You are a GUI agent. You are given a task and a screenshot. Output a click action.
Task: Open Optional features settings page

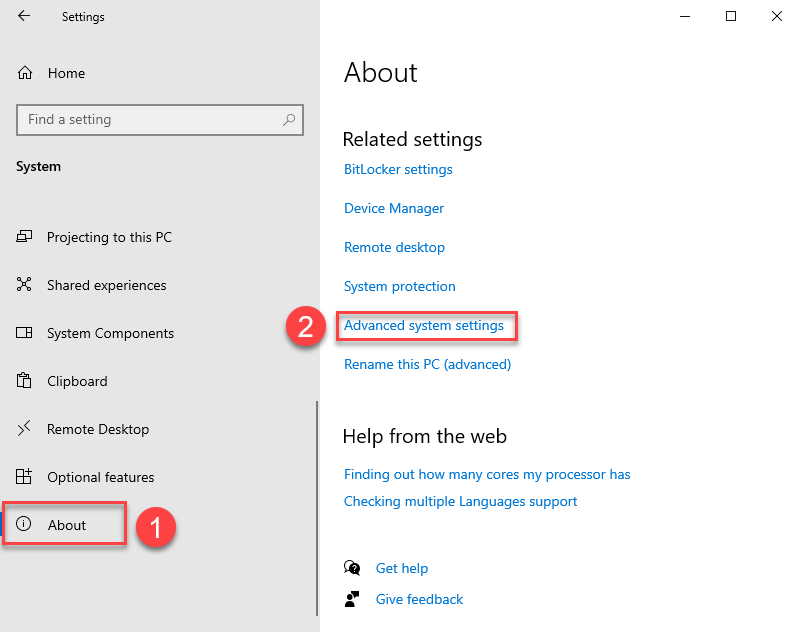click(x=100, y=477)
